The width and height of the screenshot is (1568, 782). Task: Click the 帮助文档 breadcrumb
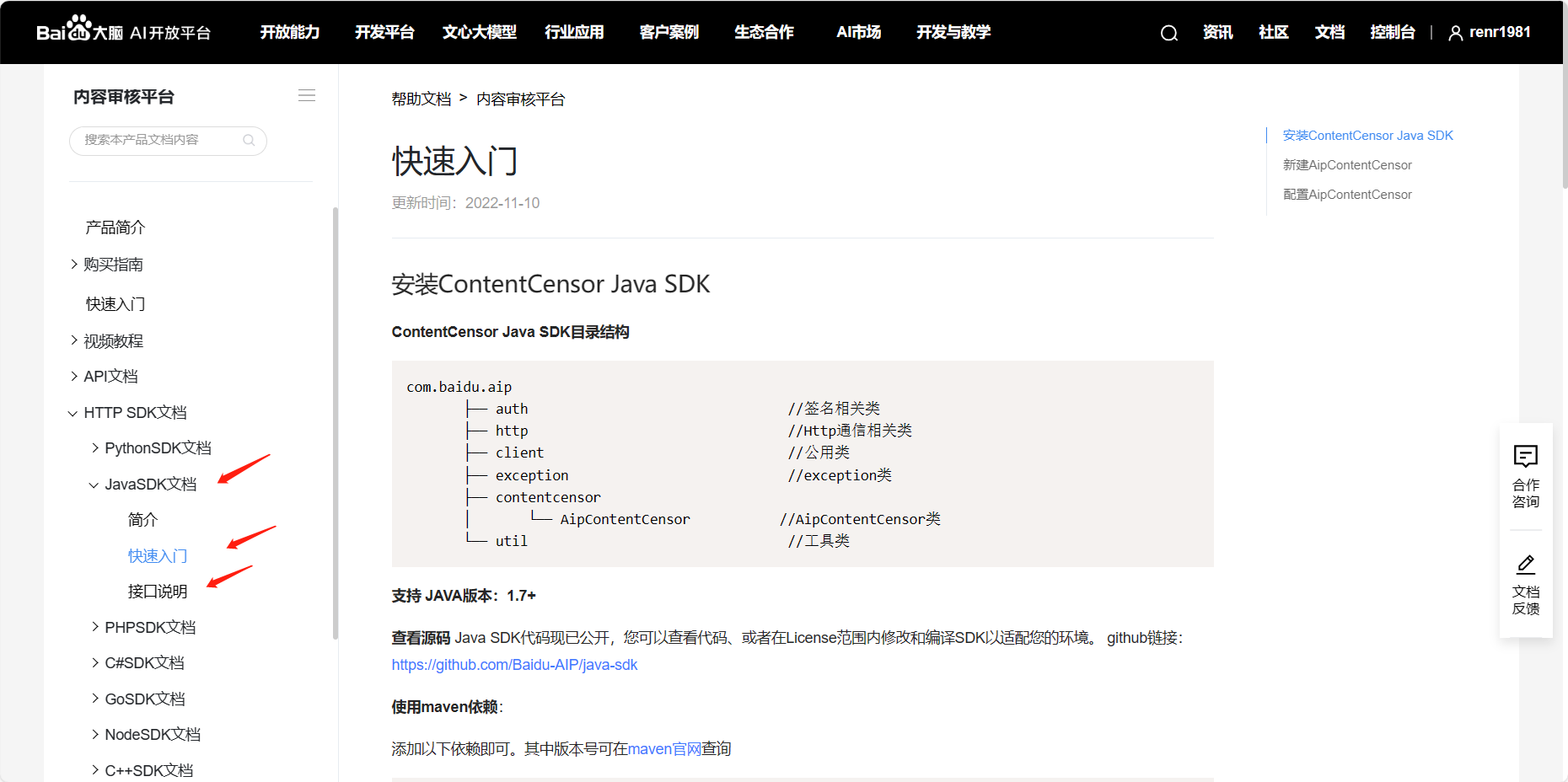(x=422, y=99)
